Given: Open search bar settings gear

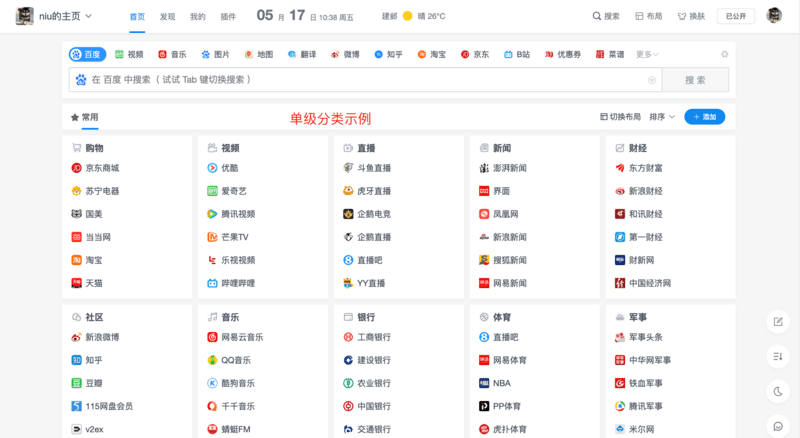Looking at the screenshot, I should pos(724,54).
